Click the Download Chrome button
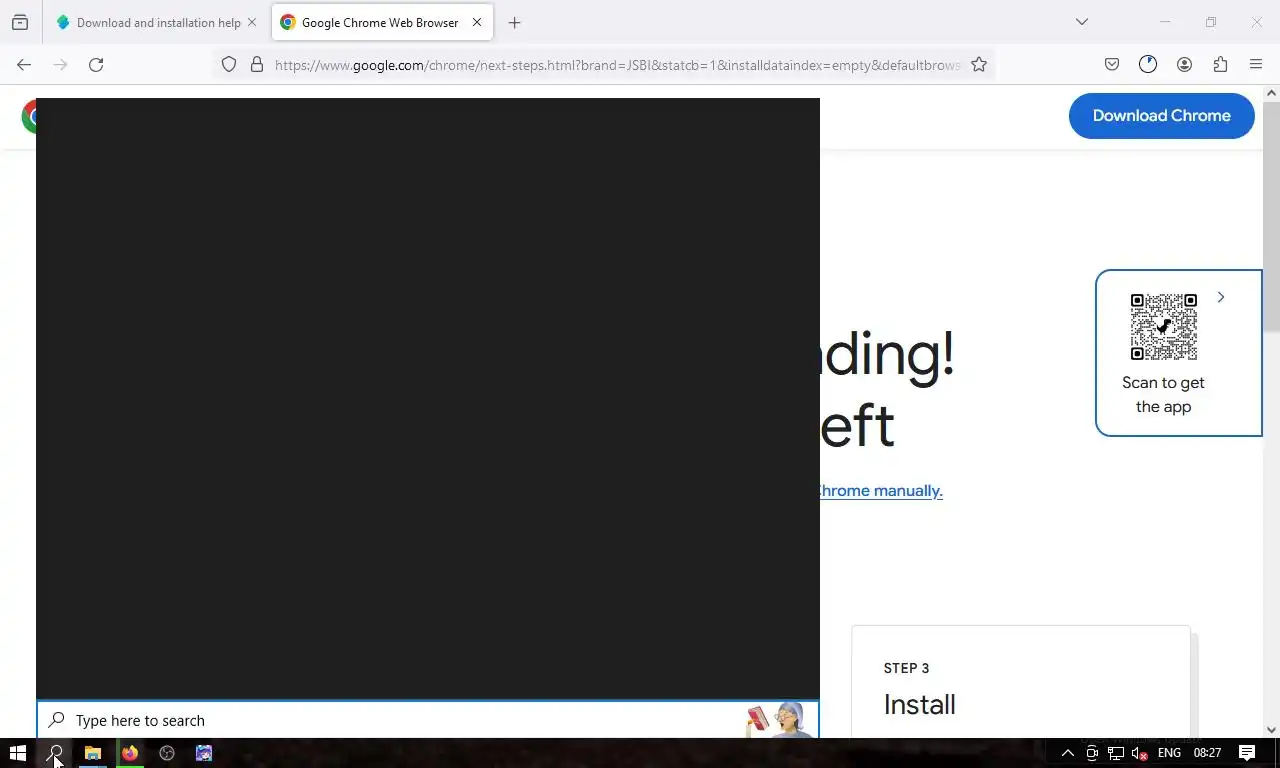The image size is (1280, 768). [x=1161, y=116]
